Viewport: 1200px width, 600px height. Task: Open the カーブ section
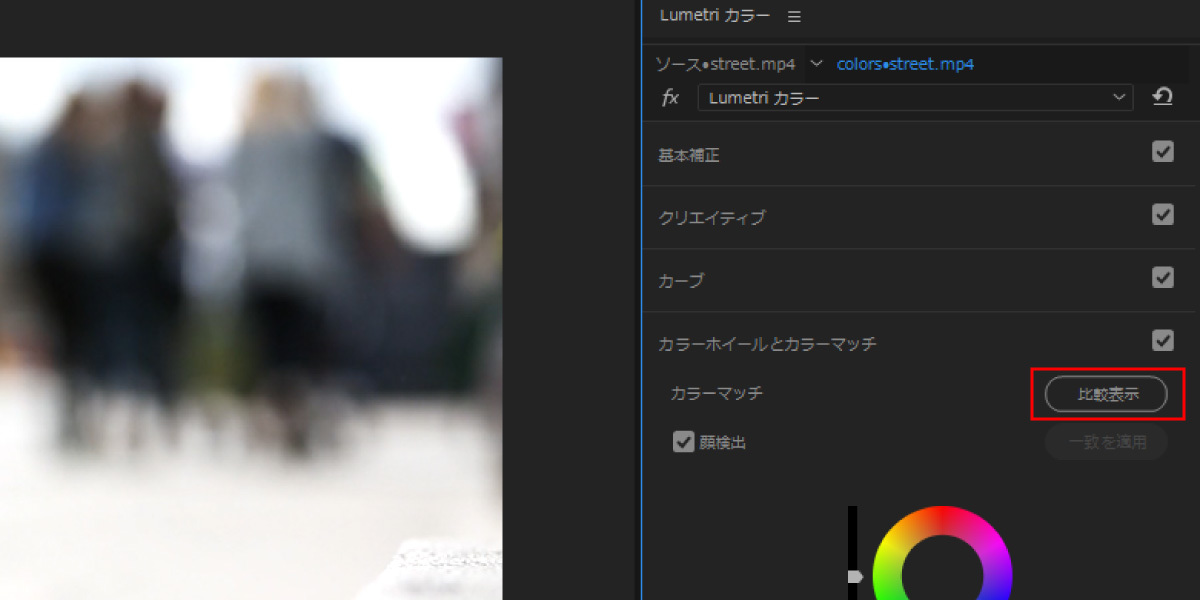(x=681, y=281)
